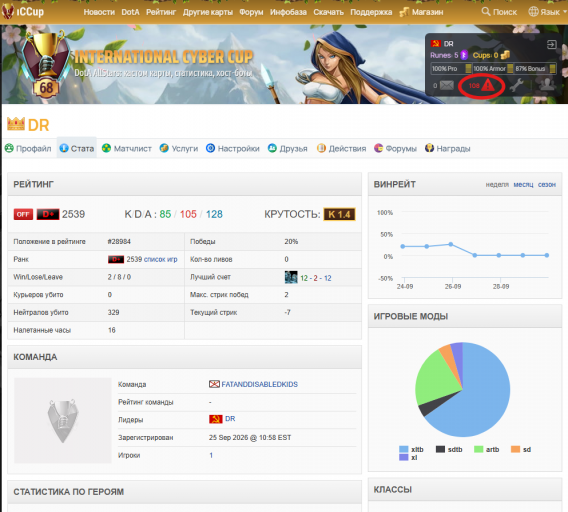Image resolution: width=568 pixels, height=512 pixels.
Task: Open the iCCup home logo
Action: (x=22, y=12)
